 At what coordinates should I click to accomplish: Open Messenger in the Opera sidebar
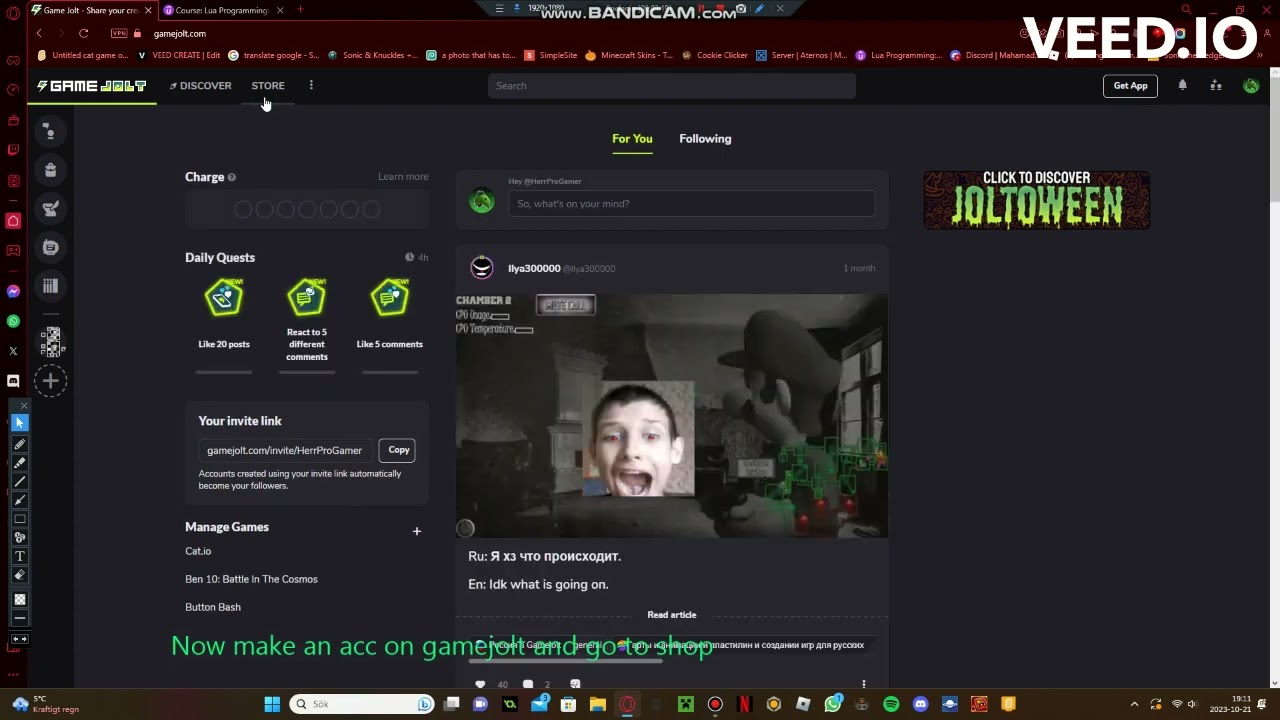pyautogui.click(x=13, y=292)
